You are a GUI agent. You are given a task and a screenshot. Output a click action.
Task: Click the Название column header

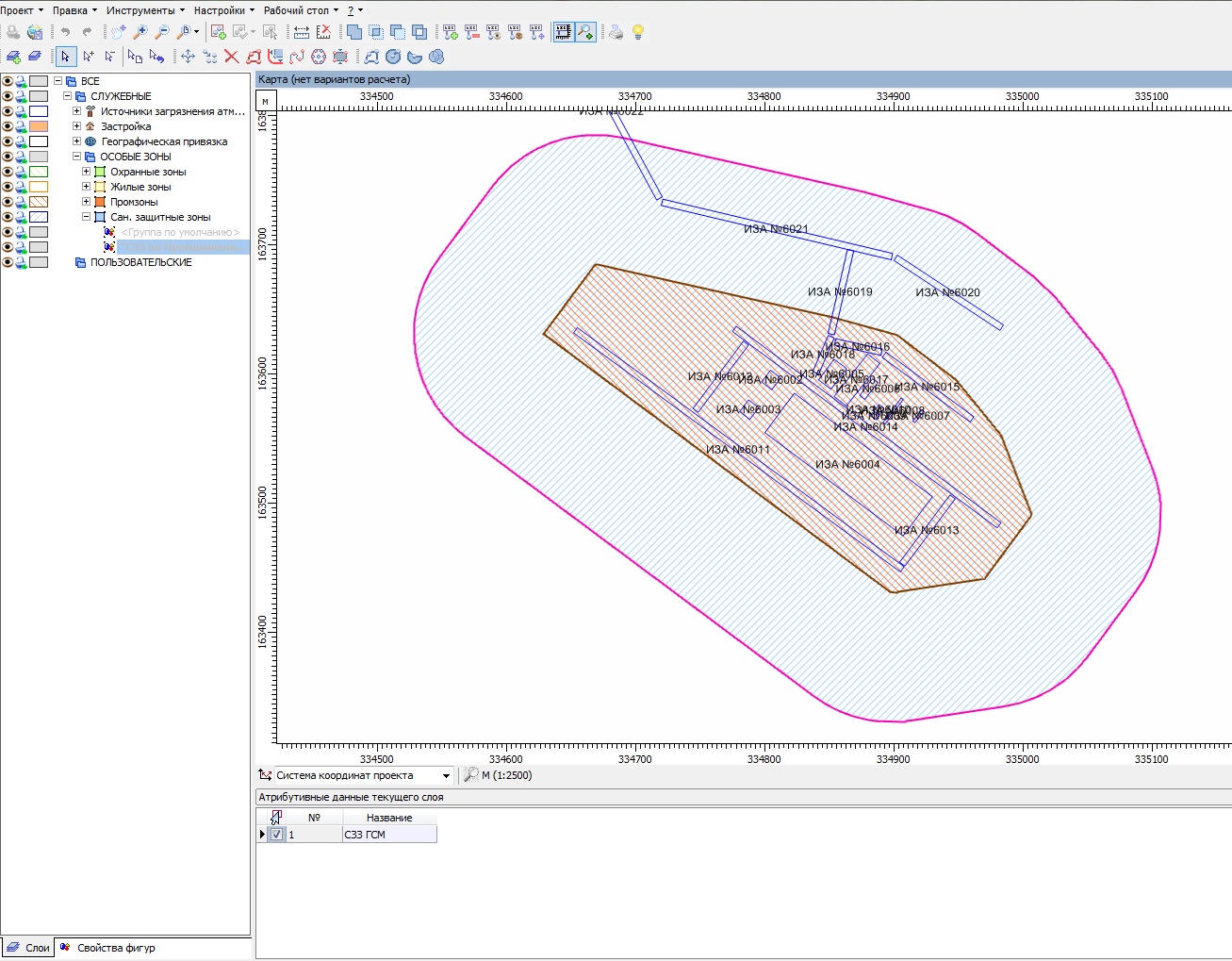click(388, 818)
